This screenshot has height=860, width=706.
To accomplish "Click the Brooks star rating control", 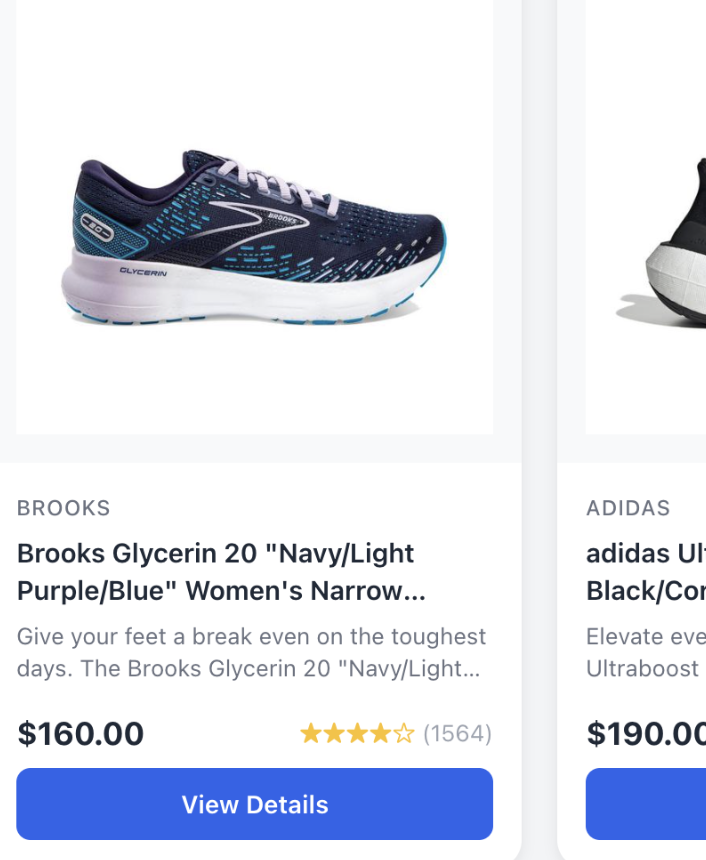I will tap(359, 733).
